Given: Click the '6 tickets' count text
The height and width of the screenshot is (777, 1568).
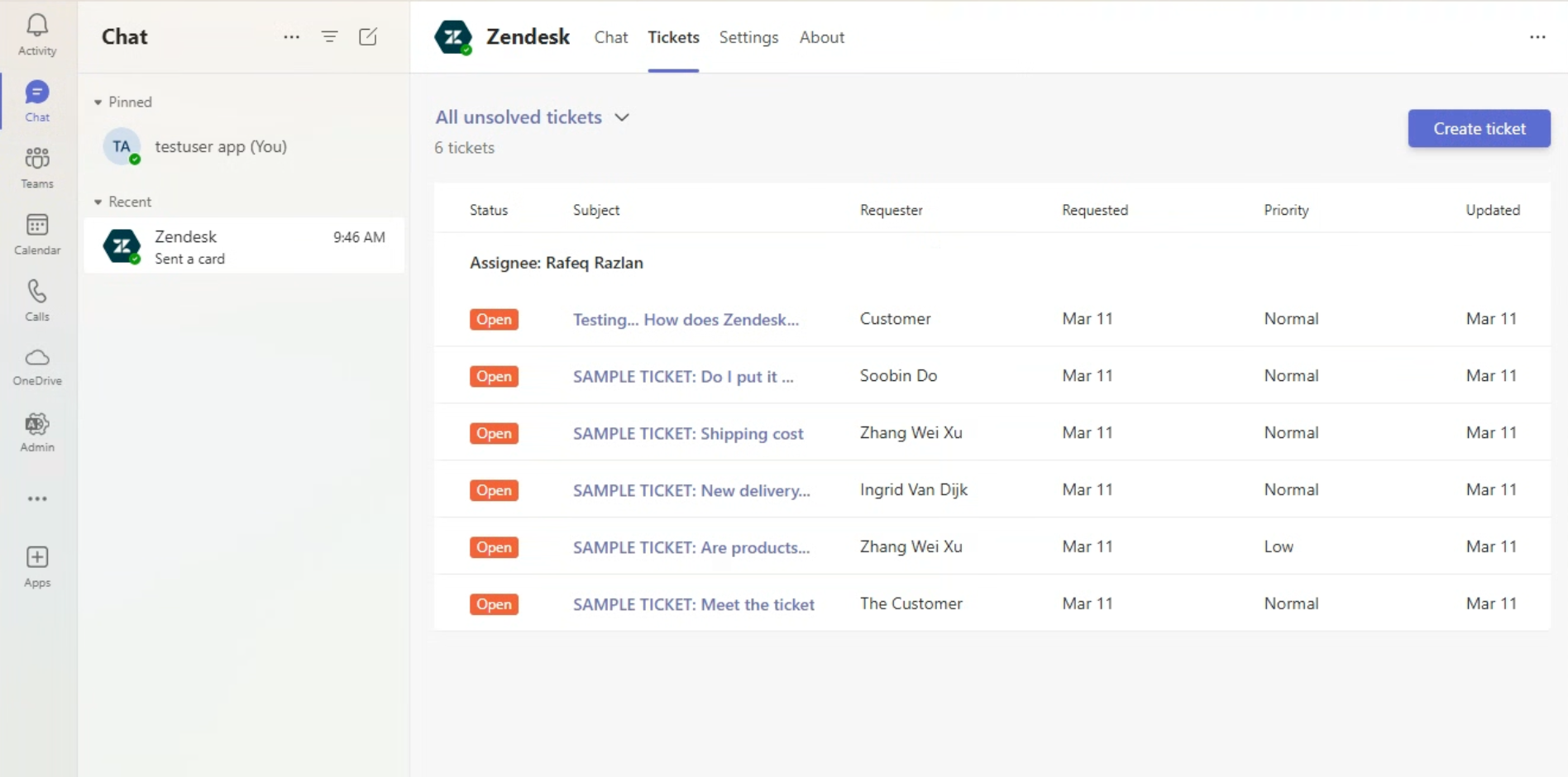Looking at the screenshot, I should [x=465, y=148].
